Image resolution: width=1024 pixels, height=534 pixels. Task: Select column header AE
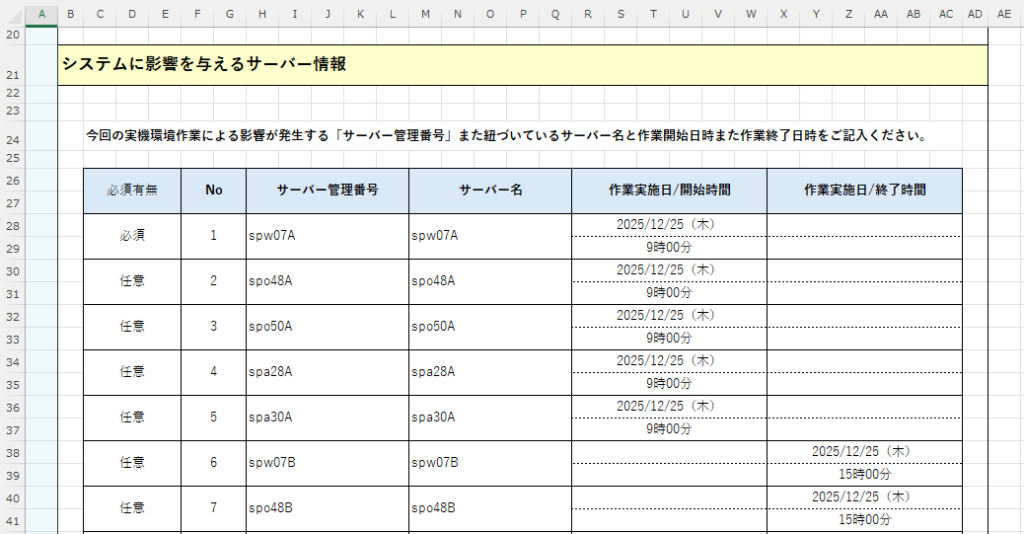click(x=1004, y=13)
